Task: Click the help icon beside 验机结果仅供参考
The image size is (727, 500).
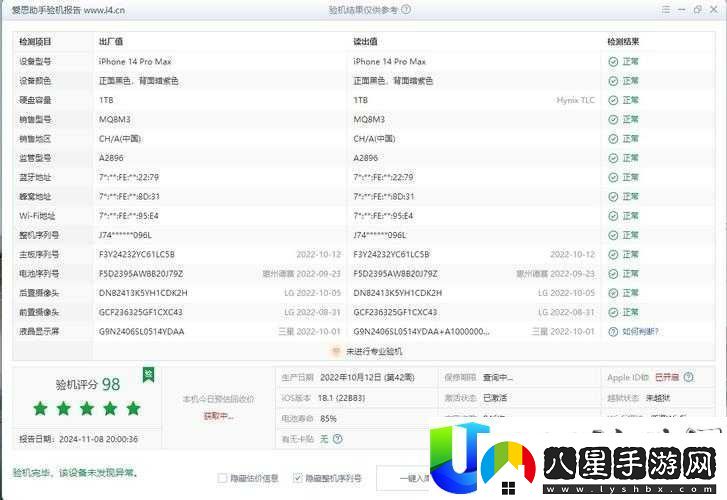Action: tap(406, 9)
